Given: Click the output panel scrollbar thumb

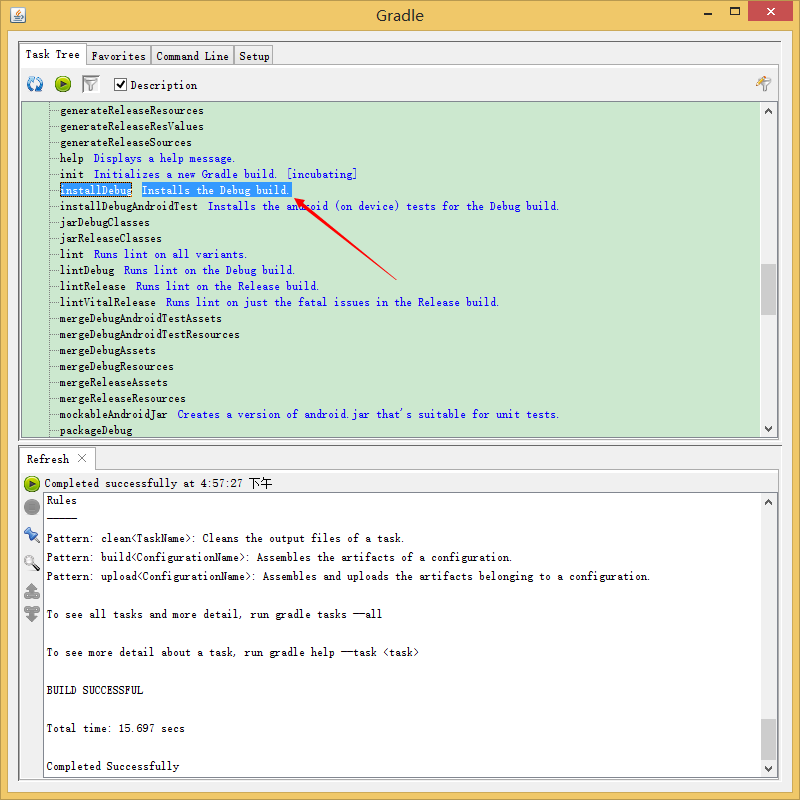Looking at the screenshot, I should click(x=768, y=739).
